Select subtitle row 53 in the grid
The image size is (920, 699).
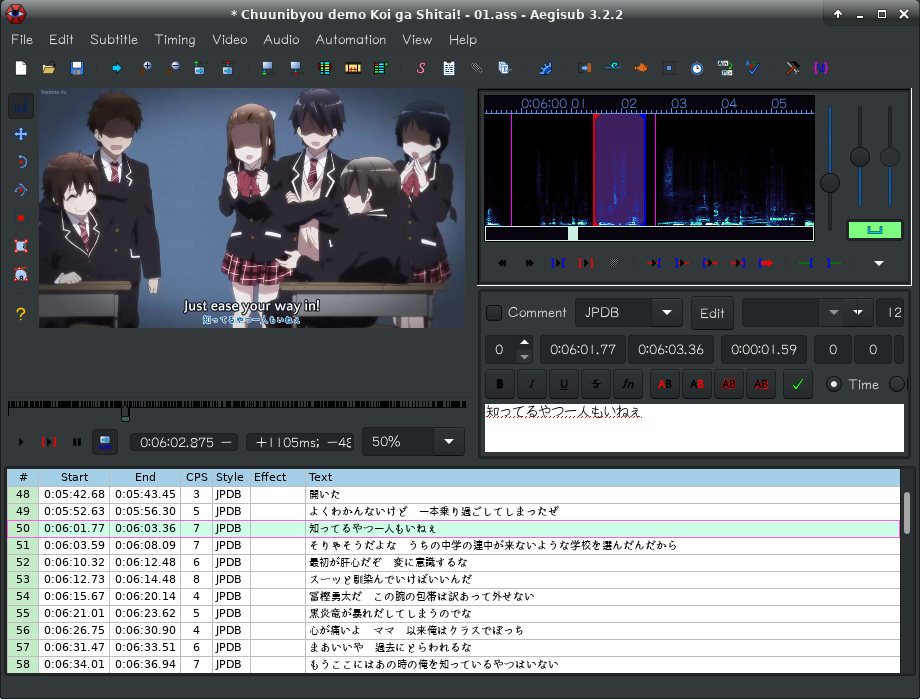tap(453, 579)
